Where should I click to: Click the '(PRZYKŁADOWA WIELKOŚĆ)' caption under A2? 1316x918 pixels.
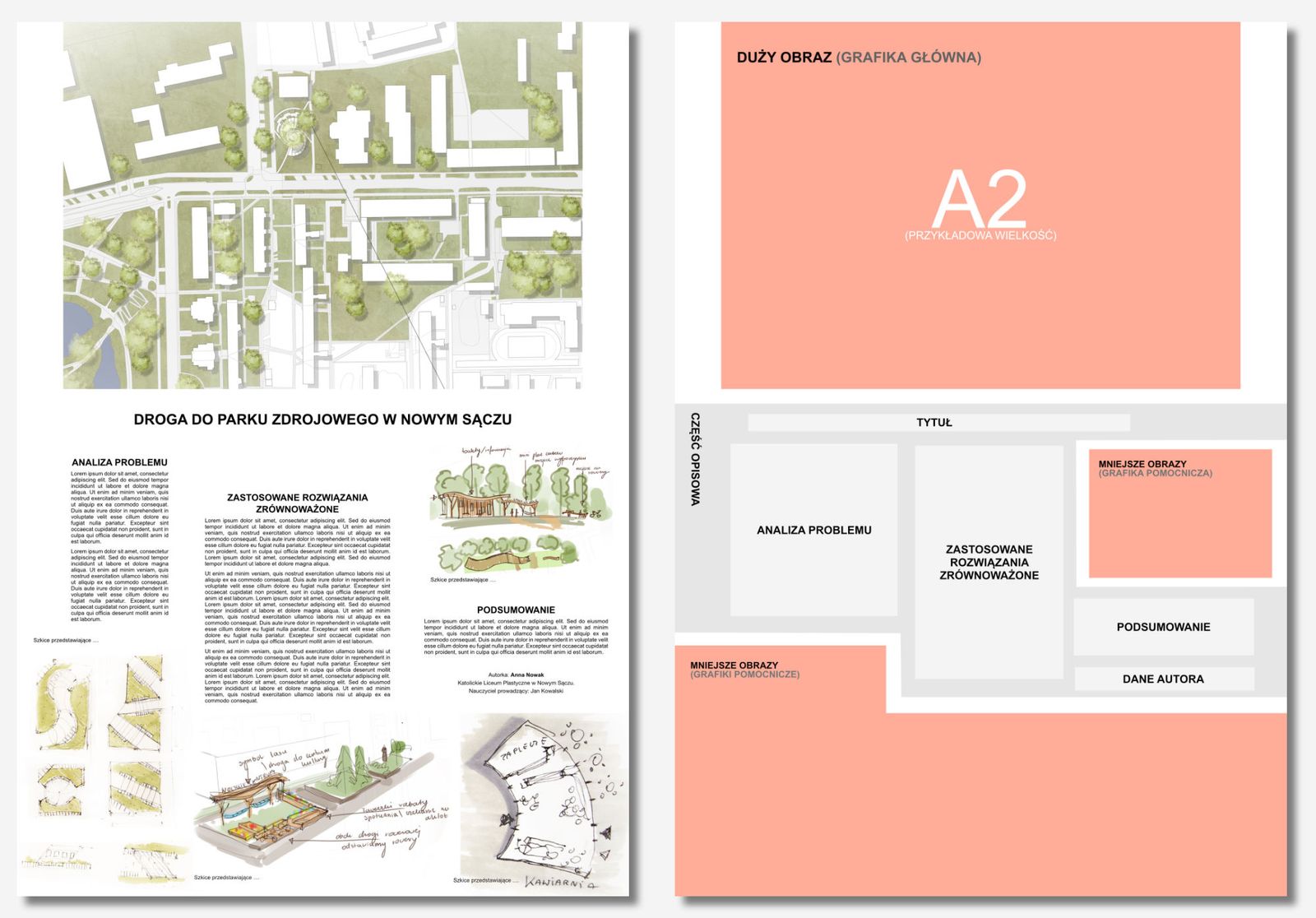[x=980, y=236]
